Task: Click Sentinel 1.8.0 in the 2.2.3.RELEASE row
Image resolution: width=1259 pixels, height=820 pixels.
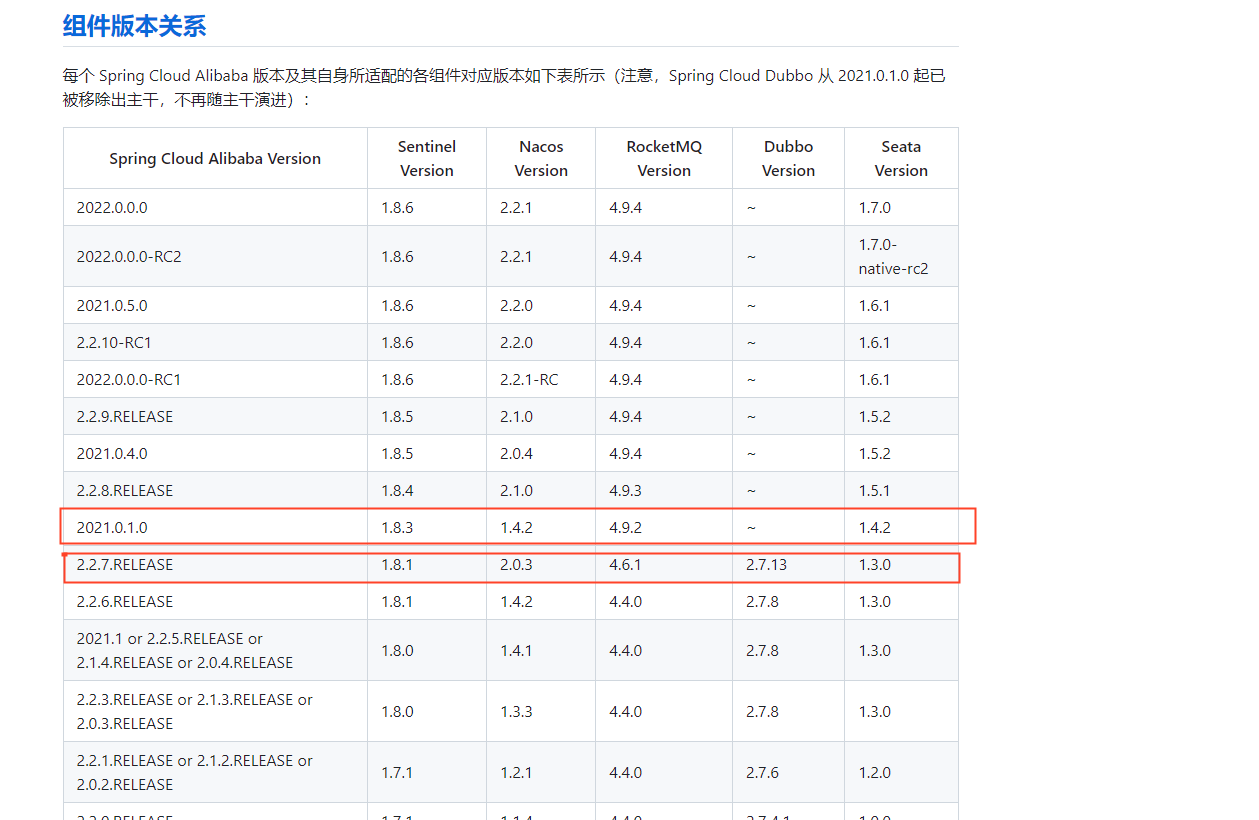Action: click(397, 711)
